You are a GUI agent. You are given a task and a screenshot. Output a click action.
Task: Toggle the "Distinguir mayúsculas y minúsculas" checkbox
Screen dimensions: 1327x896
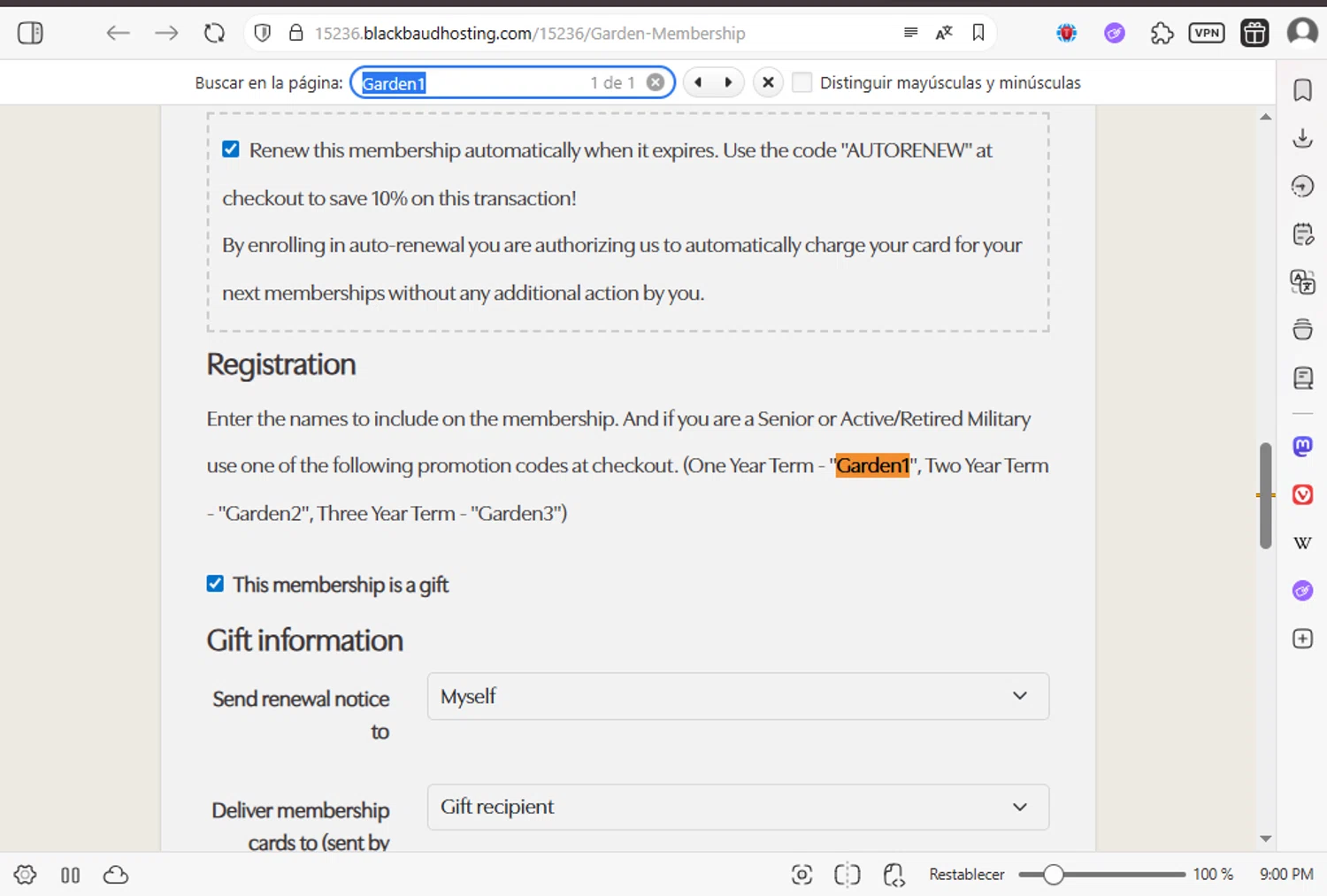click(x=802, y=82)
